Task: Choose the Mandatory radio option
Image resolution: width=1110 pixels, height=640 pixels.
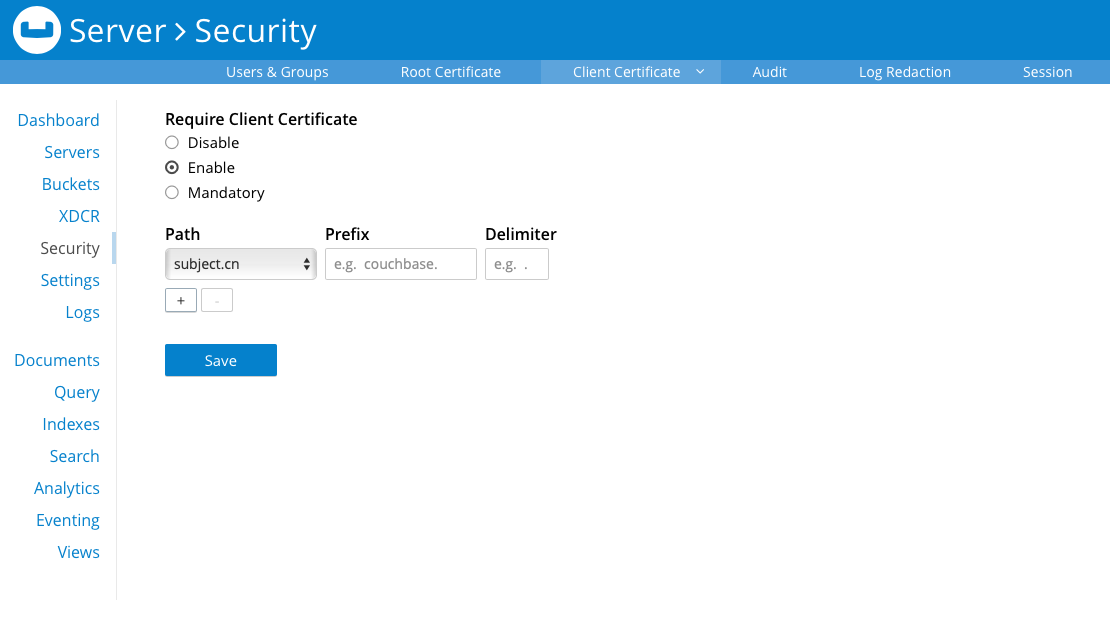Action: [x=172, y=193]
